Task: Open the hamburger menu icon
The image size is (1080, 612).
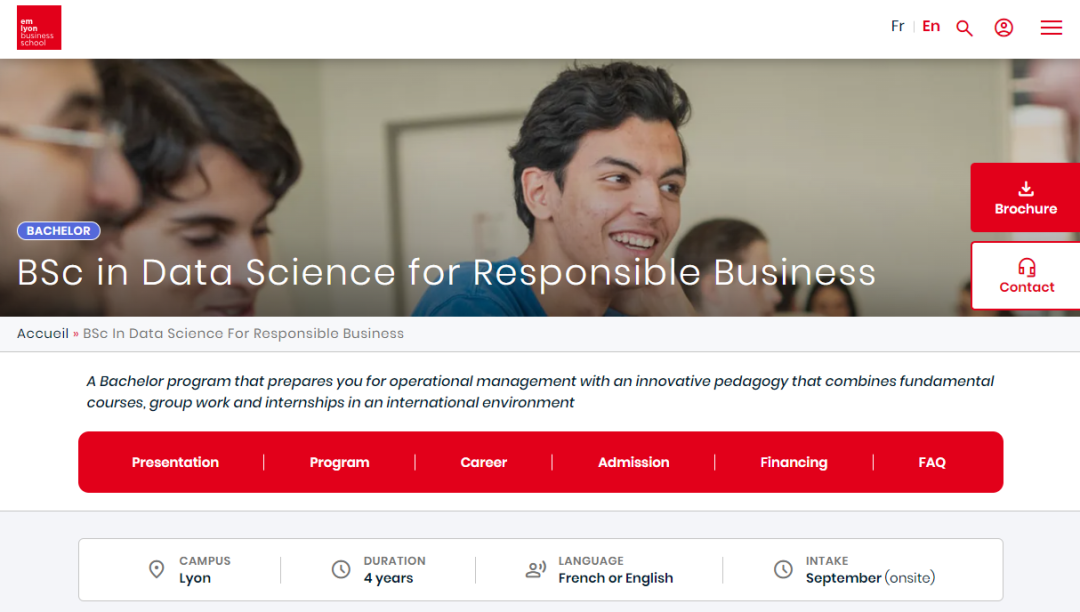Action: pyautogui.click(x=1051, y=28)
